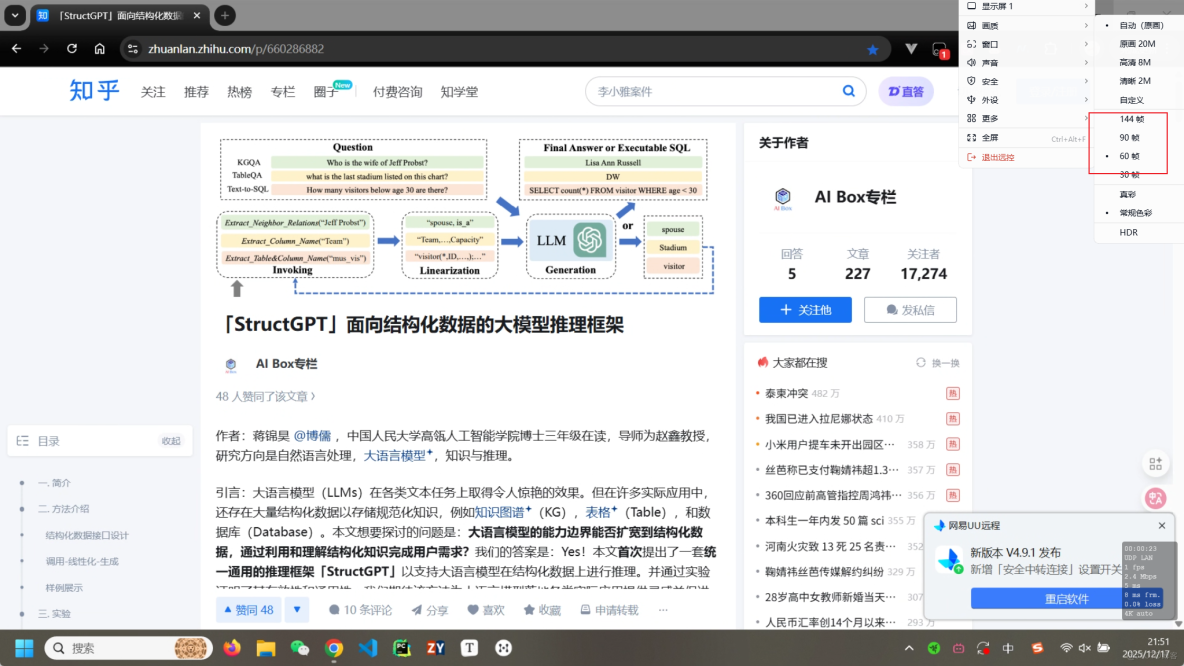Set the frame rate to 144帧
1184x666 pixels.
(1134, 119)
